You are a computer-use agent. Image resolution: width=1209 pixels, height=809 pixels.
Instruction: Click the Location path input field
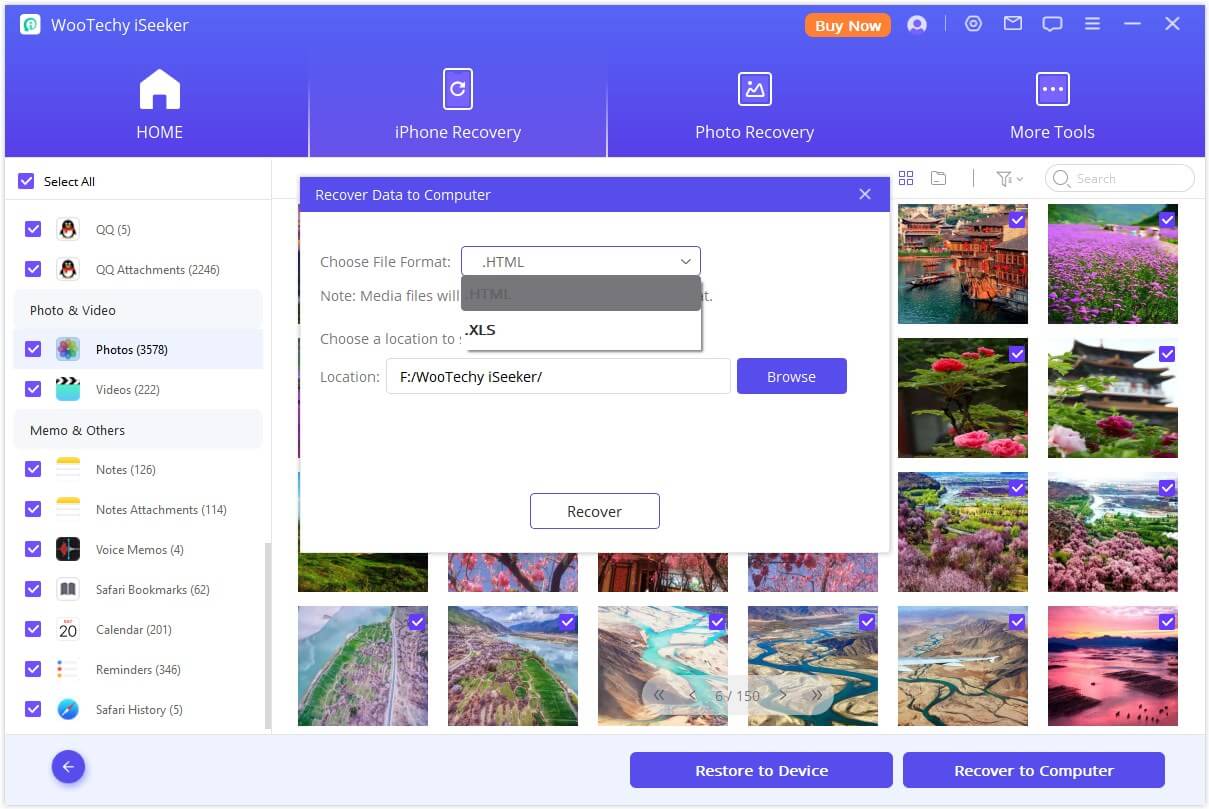point(557,377)
